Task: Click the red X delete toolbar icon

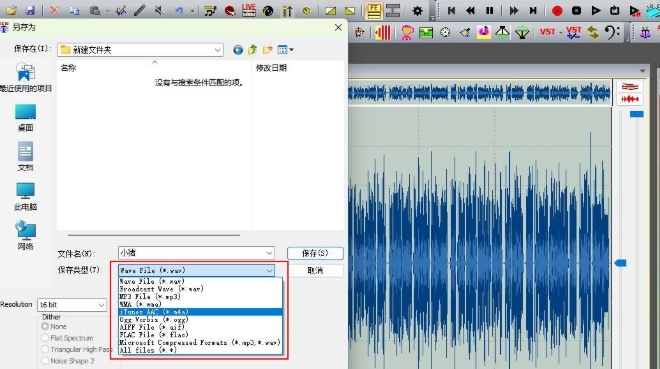Action: (54, 10)
